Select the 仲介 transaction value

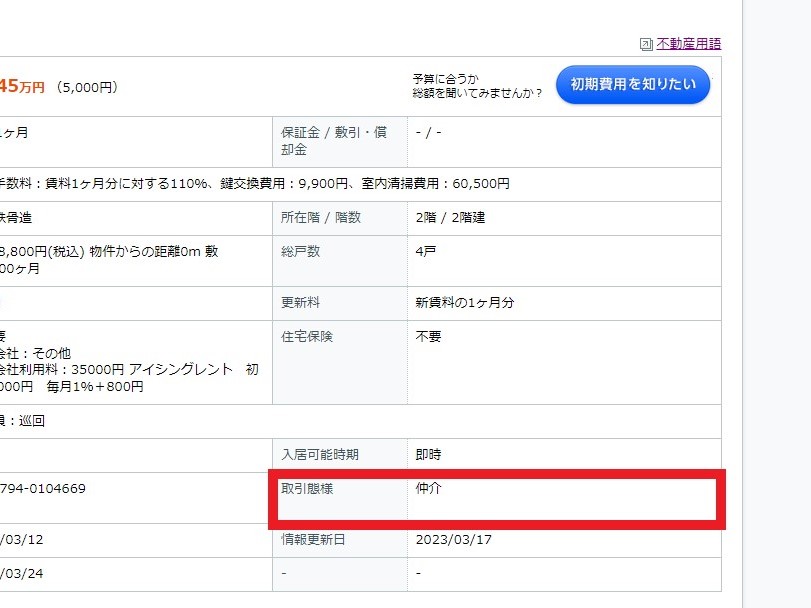[428, 489]
